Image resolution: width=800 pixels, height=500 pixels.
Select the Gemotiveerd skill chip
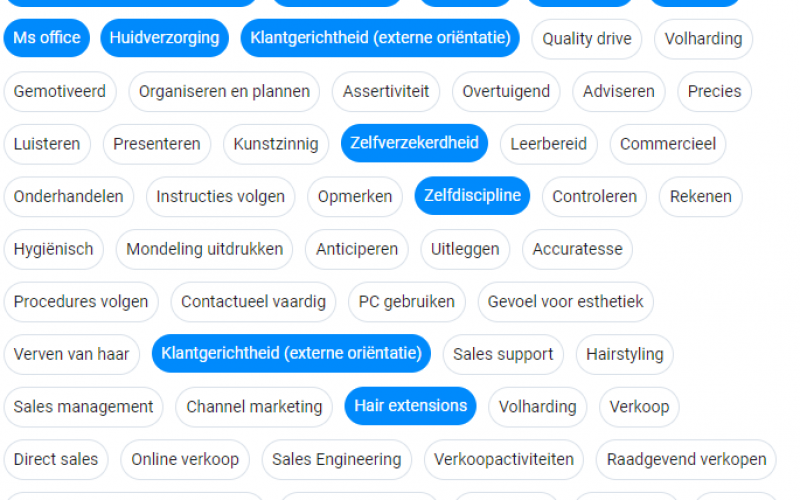pos(60,91)
